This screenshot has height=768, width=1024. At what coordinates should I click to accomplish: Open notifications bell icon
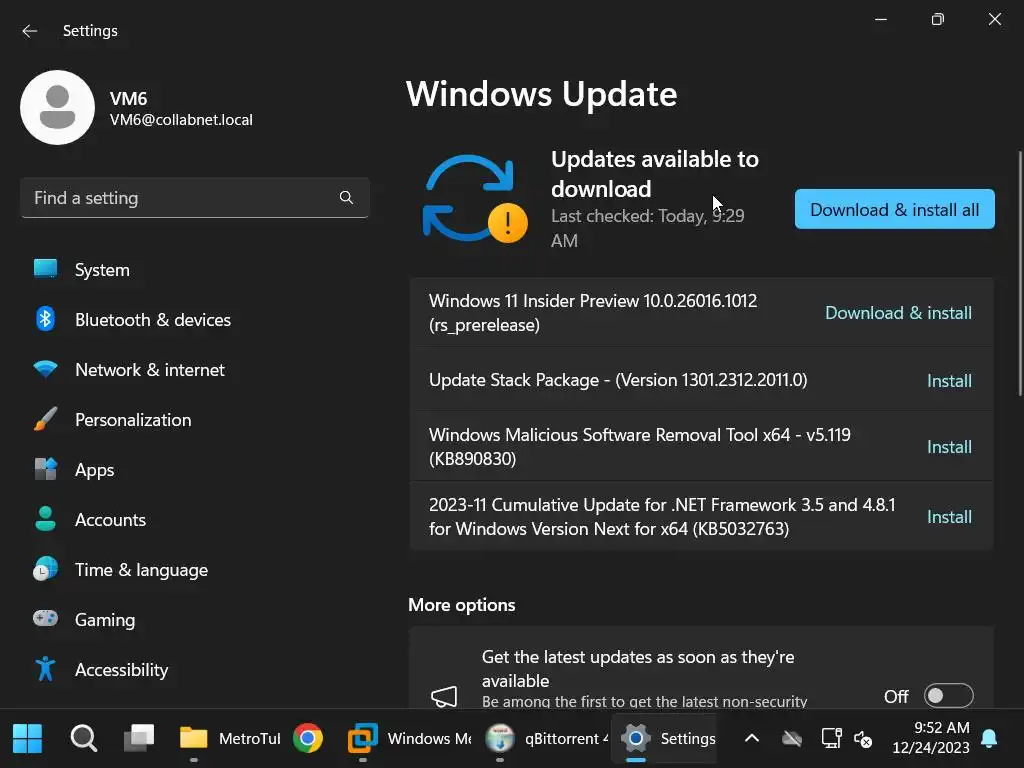coord(989,739)
